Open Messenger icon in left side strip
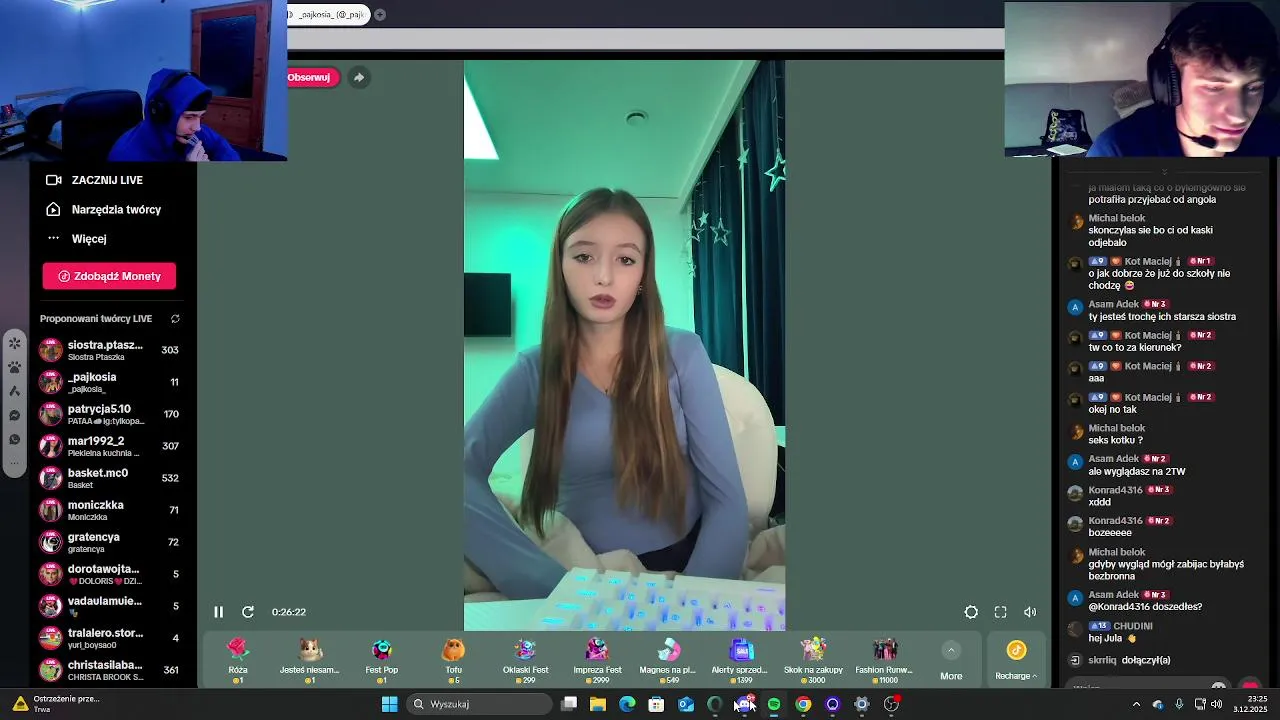1280x720 pixels. click(x=15, y=415)
